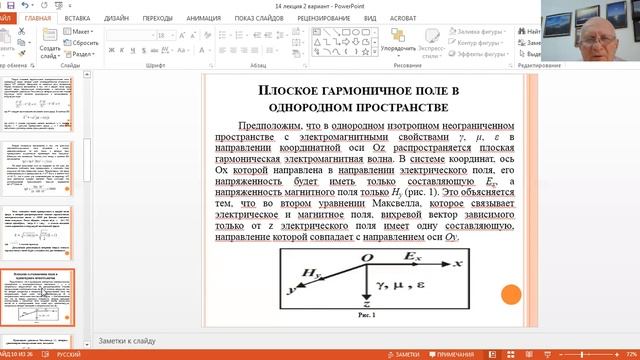
Task: Align text to the left
Action: click(x=222, y=51)
